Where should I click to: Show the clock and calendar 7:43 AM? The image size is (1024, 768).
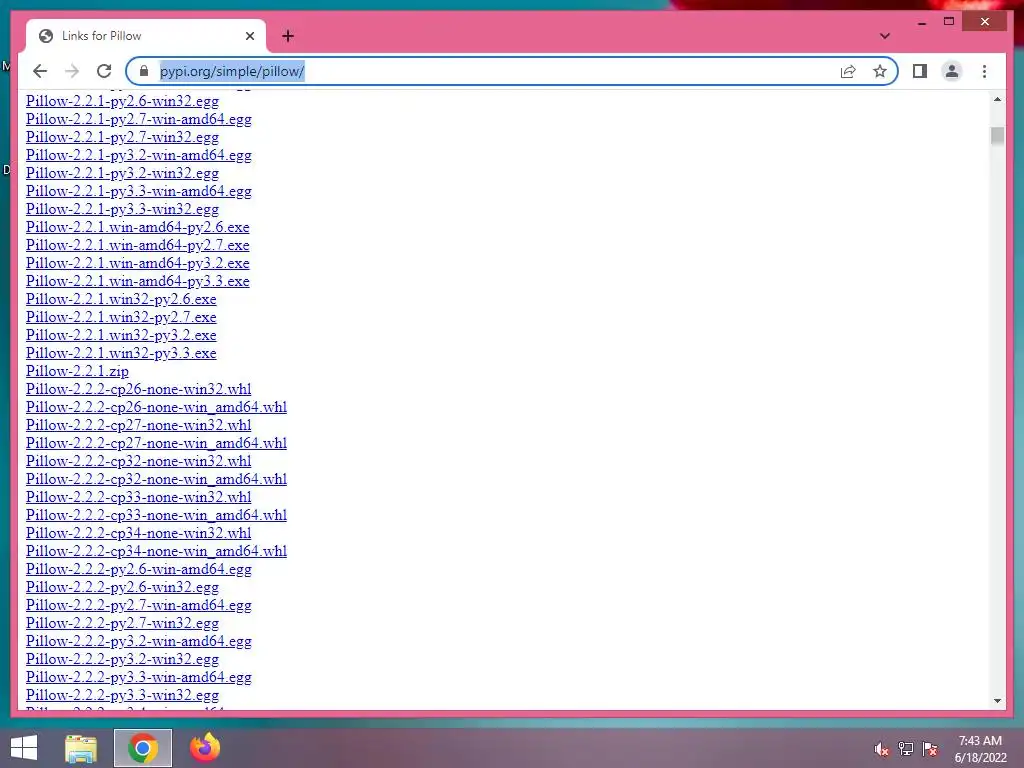980,748
